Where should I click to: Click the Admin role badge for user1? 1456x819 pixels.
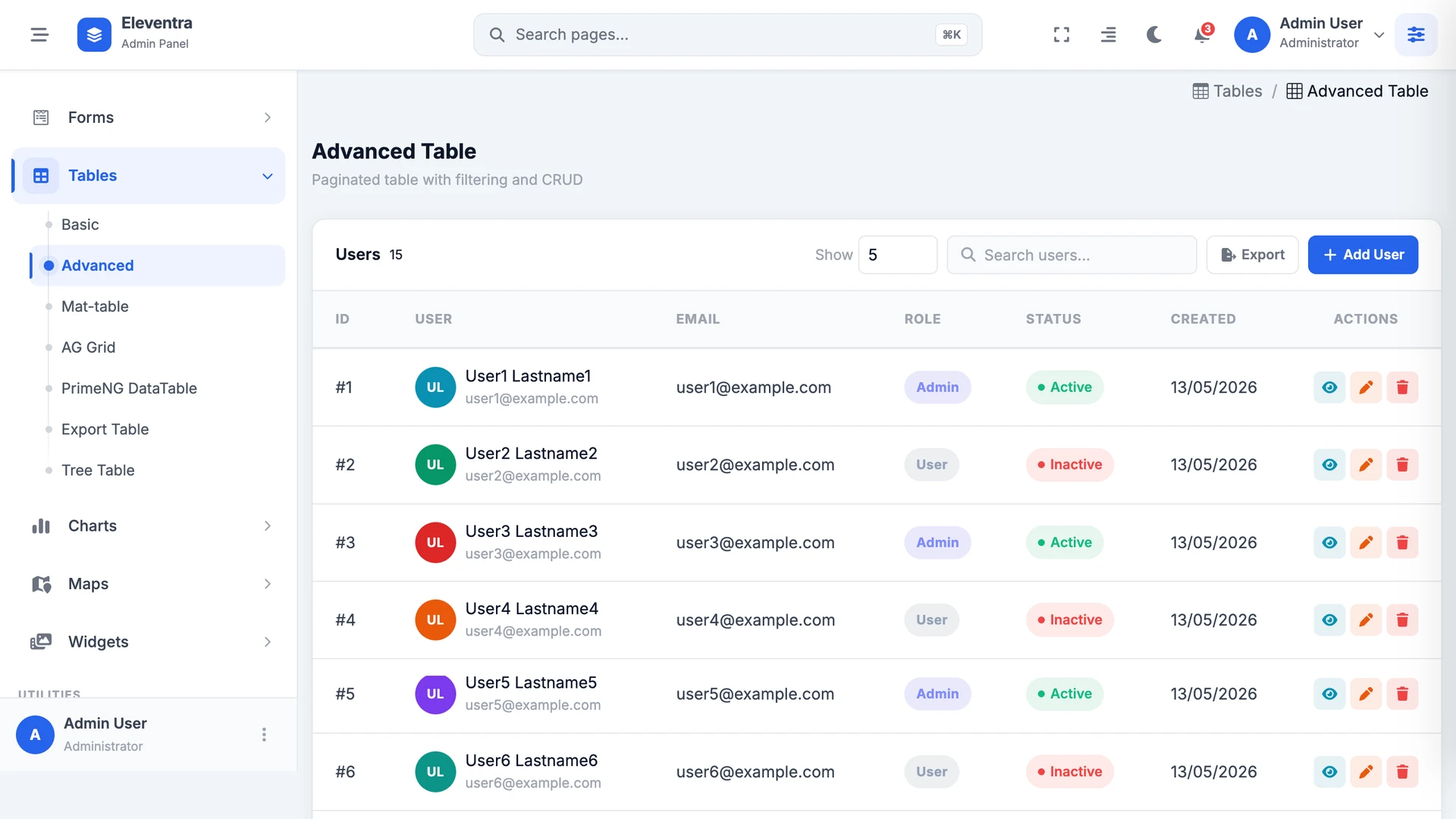pos(937,388)
